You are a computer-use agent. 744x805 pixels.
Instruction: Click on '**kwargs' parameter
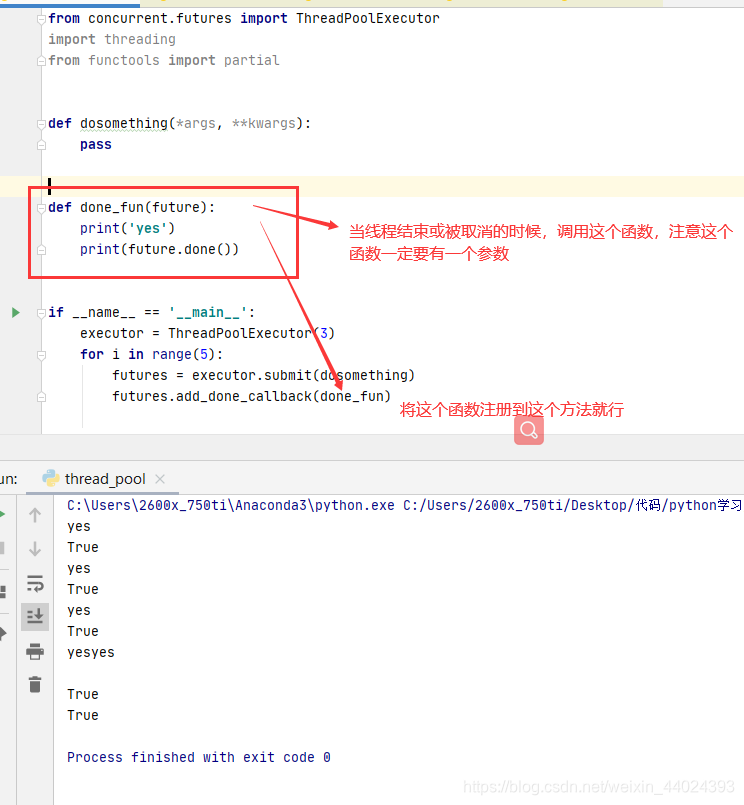pyautogui.click(x=263, y=124)
